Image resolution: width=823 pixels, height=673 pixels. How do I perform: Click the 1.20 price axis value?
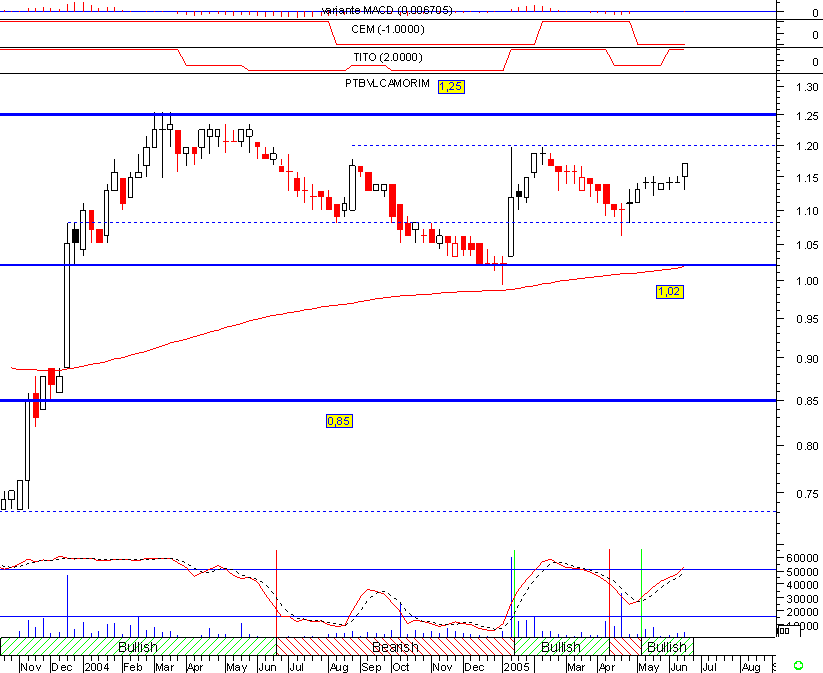(x=807, y=146)
